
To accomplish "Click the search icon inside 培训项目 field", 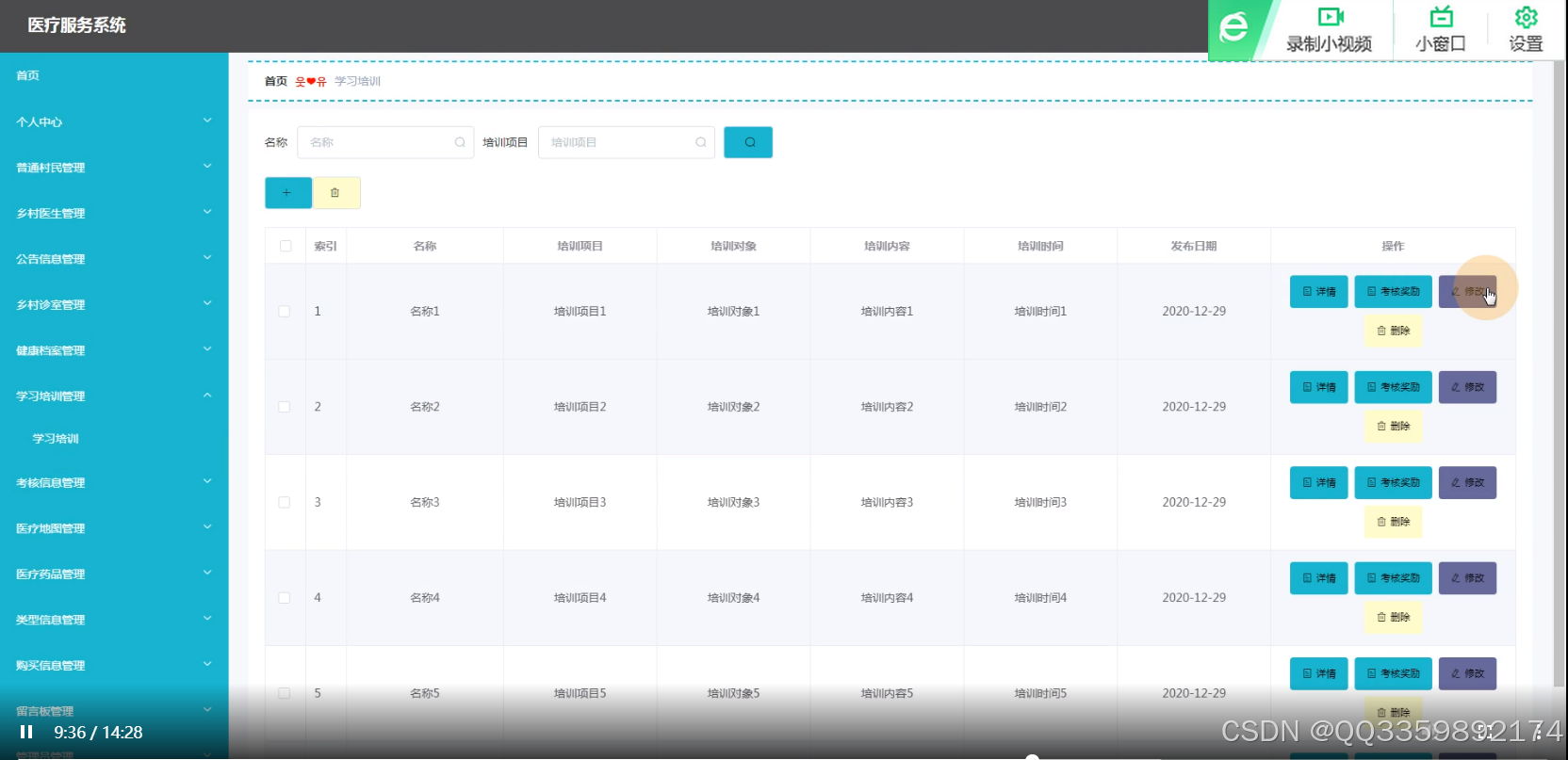I will click(701, 142).
